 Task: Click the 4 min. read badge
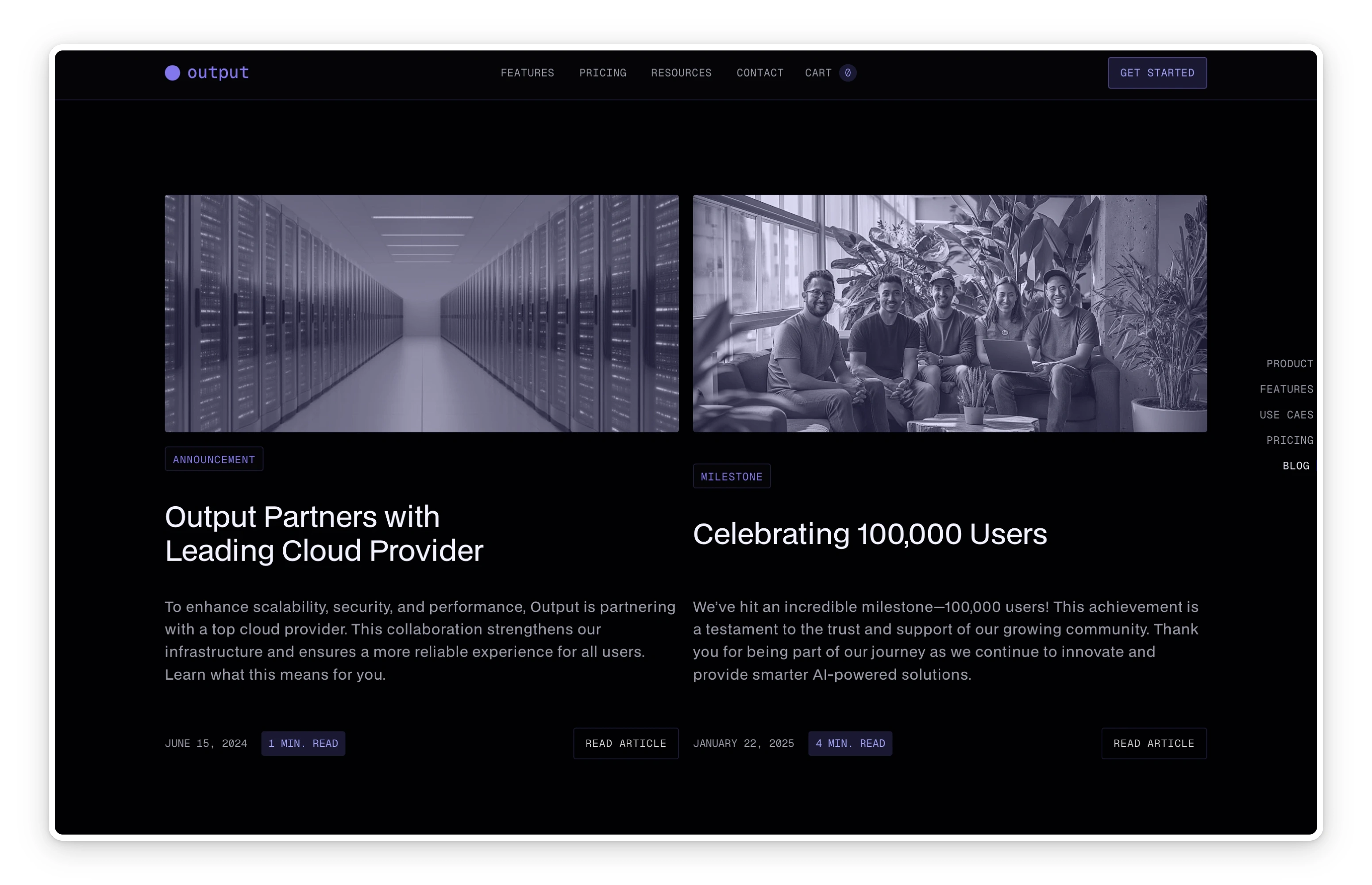849,743
